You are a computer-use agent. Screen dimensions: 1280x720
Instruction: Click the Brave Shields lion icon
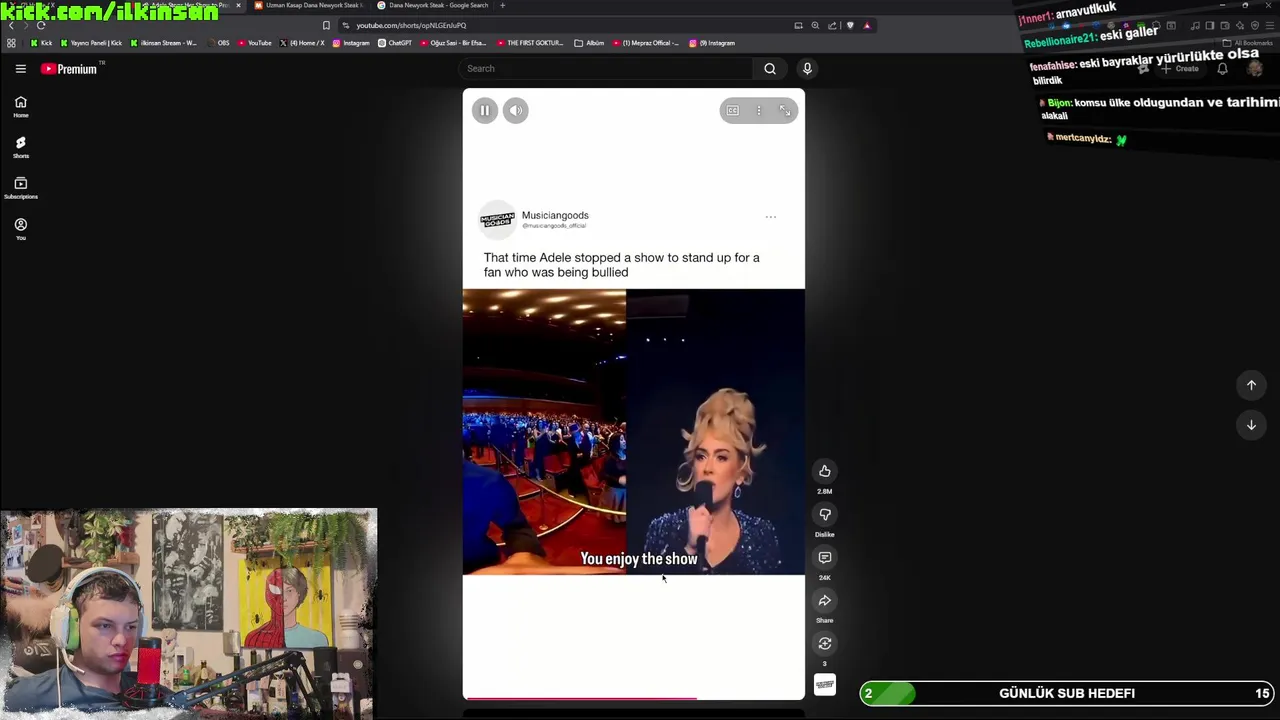click(850, 25)
